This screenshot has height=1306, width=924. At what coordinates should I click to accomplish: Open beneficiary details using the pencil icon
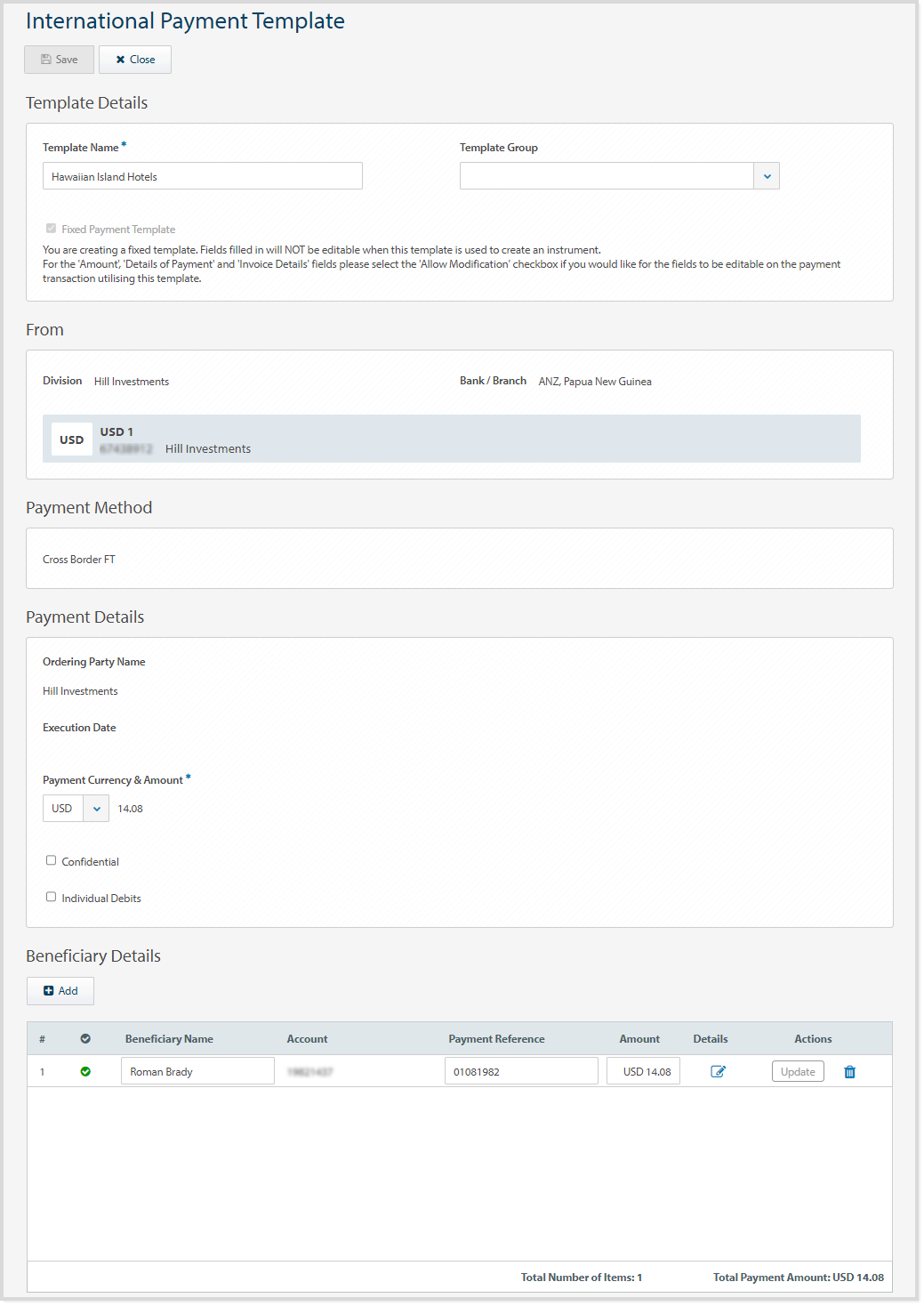pos(719,1071)
